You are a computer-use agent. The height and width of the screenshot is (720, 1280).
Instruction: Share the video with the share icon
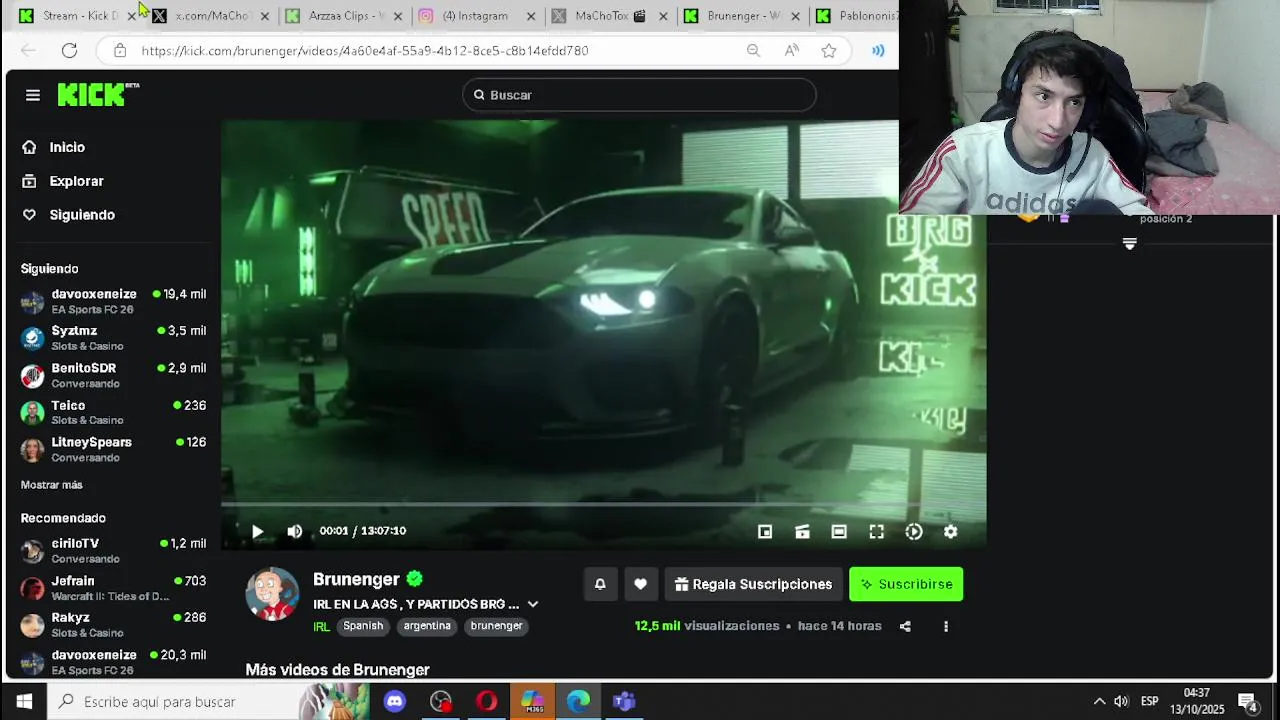click(x=905, y=626)
